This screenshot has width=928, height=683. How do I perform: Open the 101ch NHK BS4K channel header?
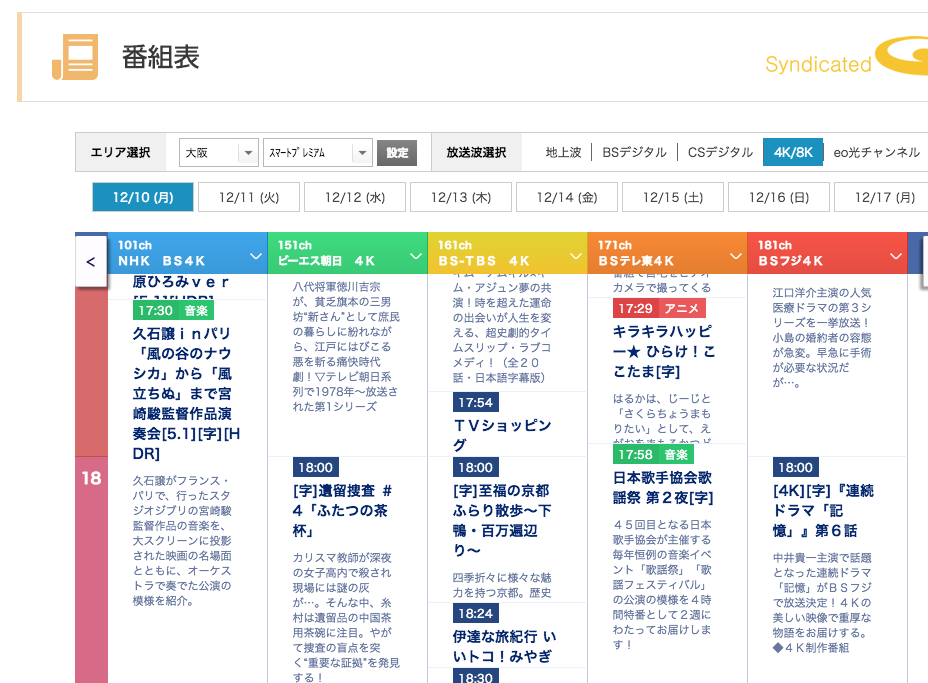[187, 253]
